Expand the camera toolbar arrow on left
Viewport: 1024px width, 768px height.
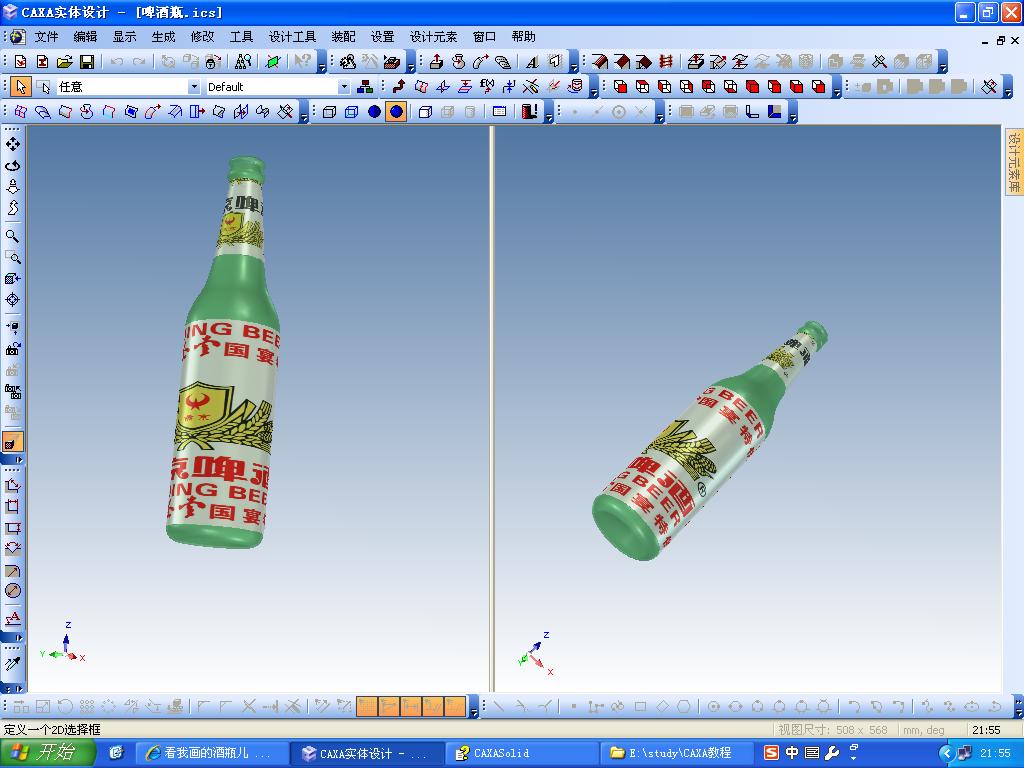click(x=12, y=459)
